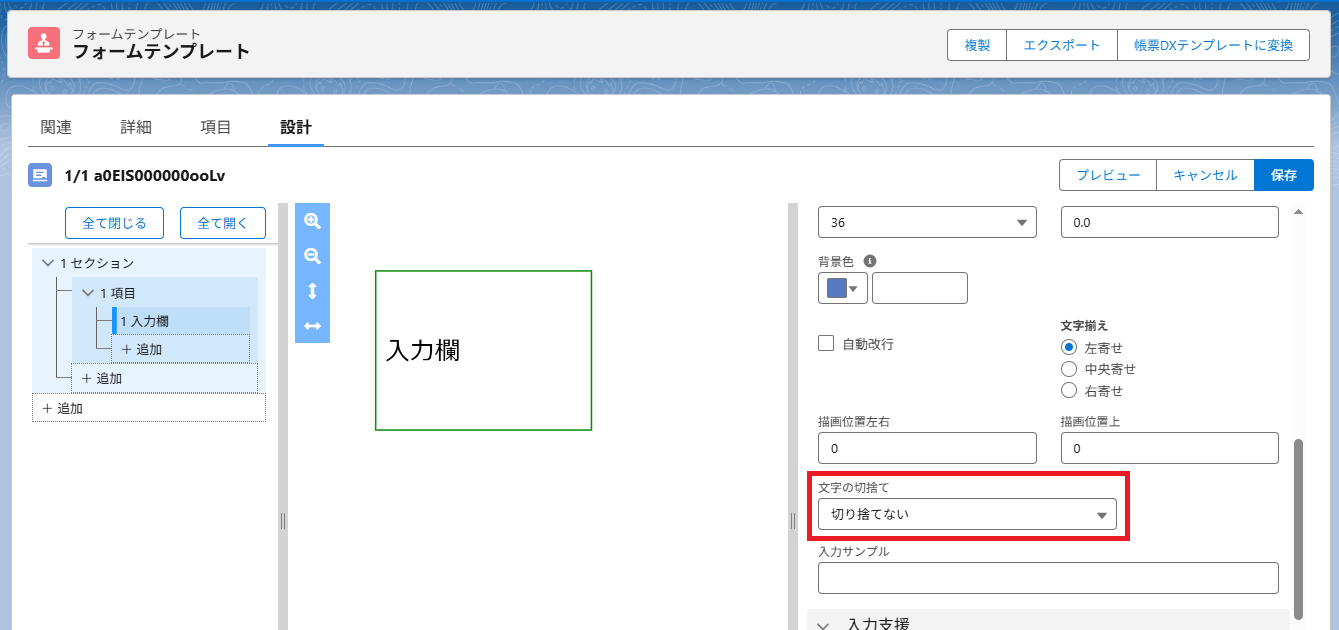Viewport: 1339px width, 630px height.
Task: Click the form template app icon
Action: [44, 43]
